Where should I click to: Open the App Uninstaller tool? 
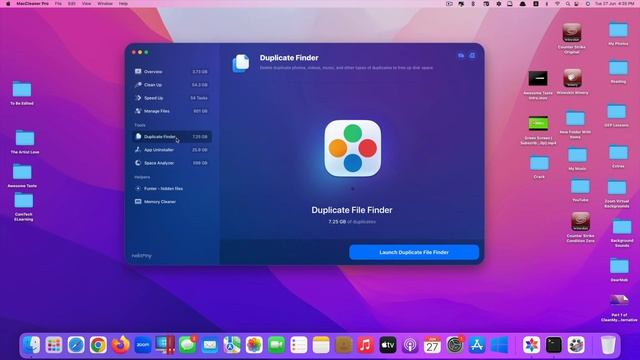pyautogui.click(x=171, y=150)
